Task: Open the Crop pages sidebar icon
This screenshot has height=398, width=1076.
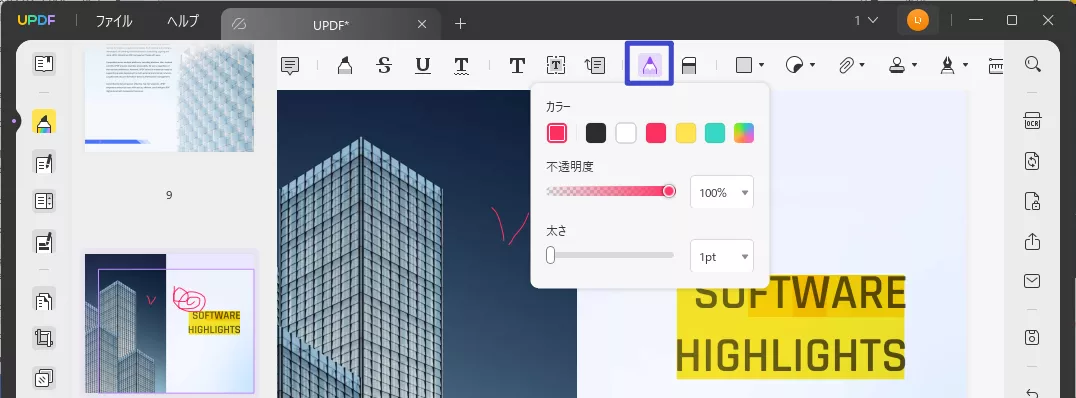Action: [x=44, y=338]
